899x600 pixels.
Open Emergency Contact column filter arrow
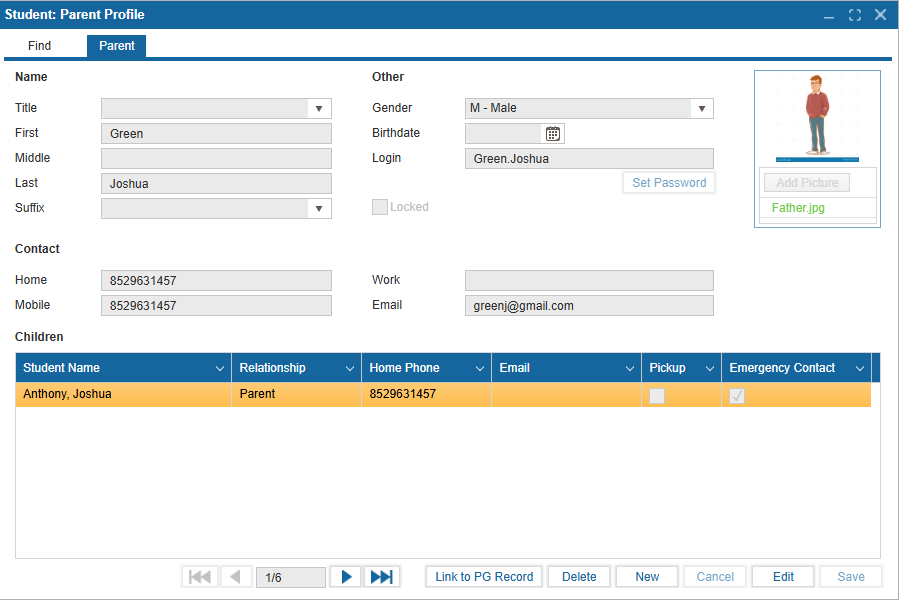tap(860, 369)
